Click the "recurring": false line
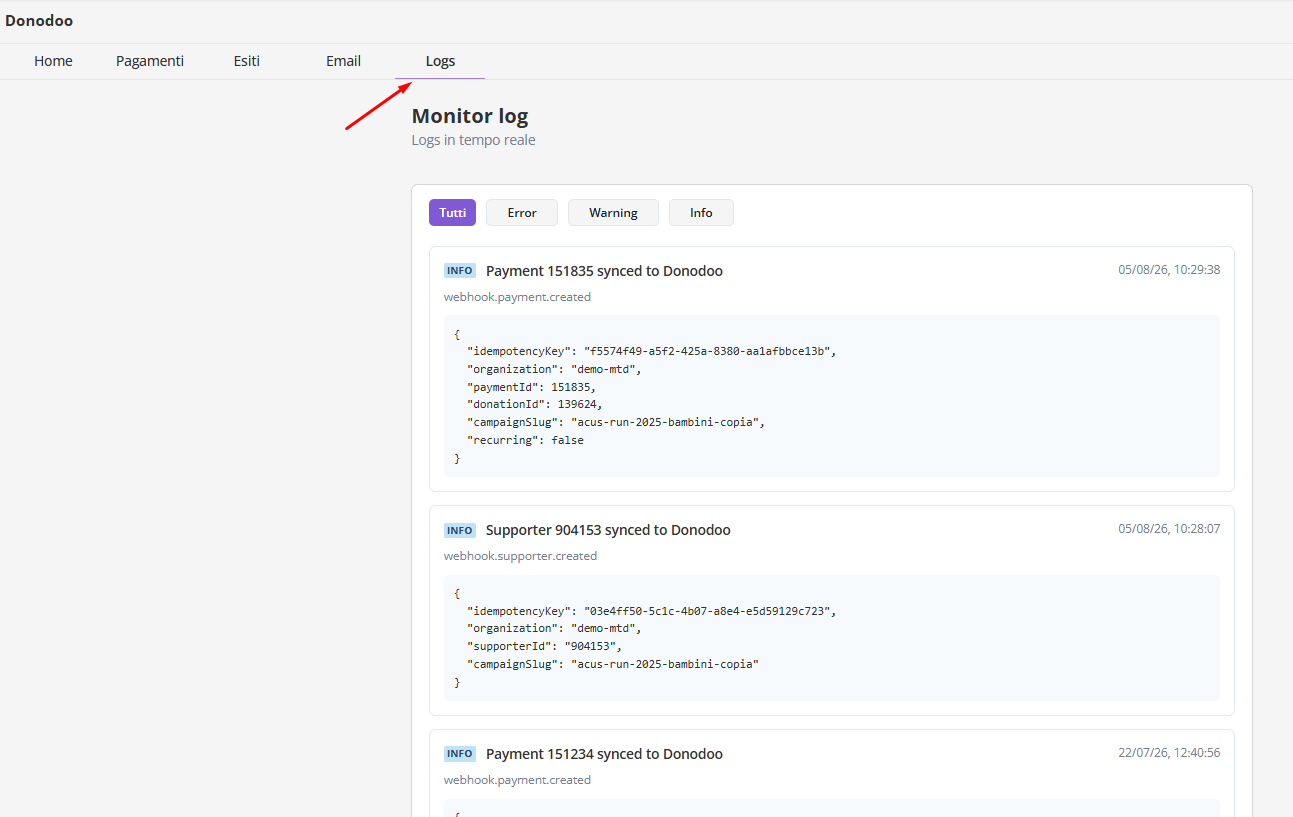 click(525, 440)
